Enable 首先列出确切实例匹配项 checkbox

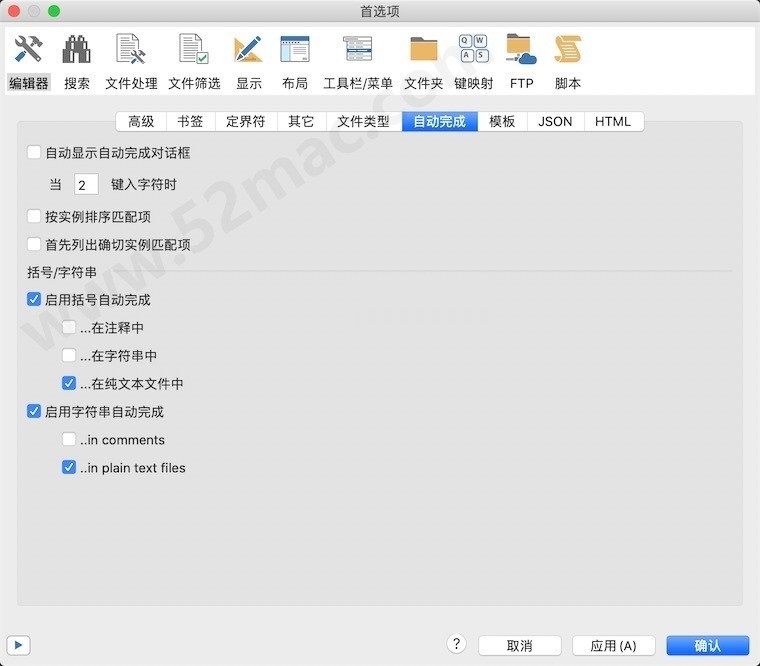point(34,244)
